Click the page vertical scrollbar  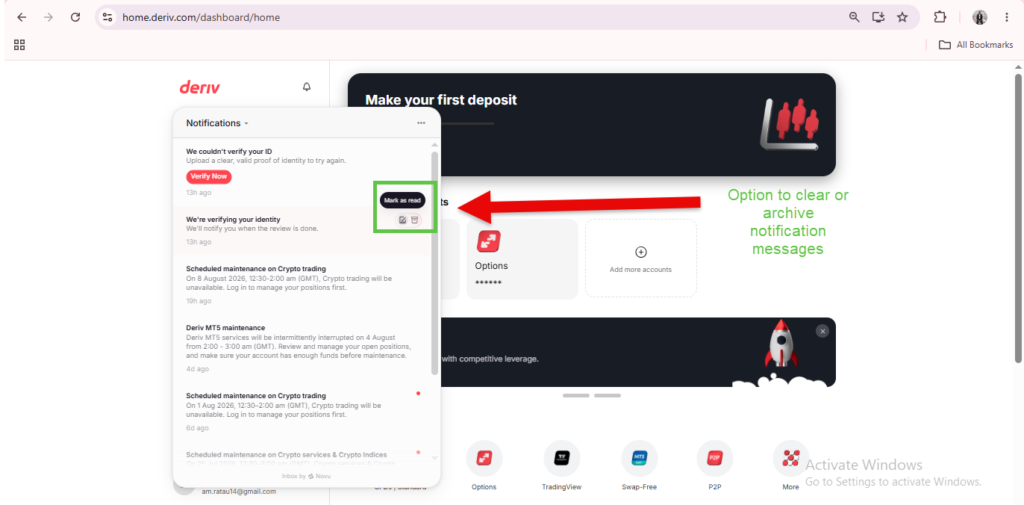tap(1018, 217)
